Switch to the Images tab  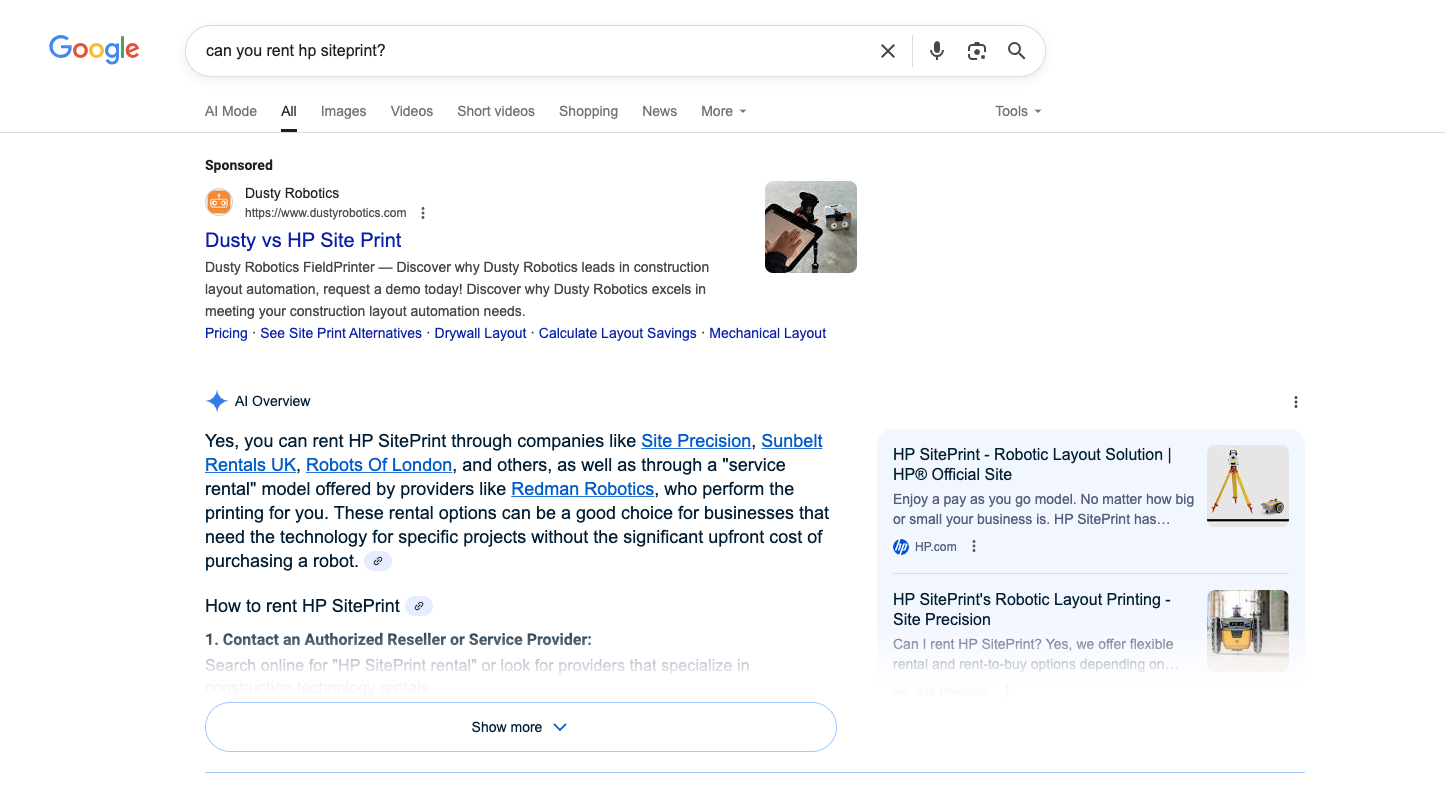point(343,111)
